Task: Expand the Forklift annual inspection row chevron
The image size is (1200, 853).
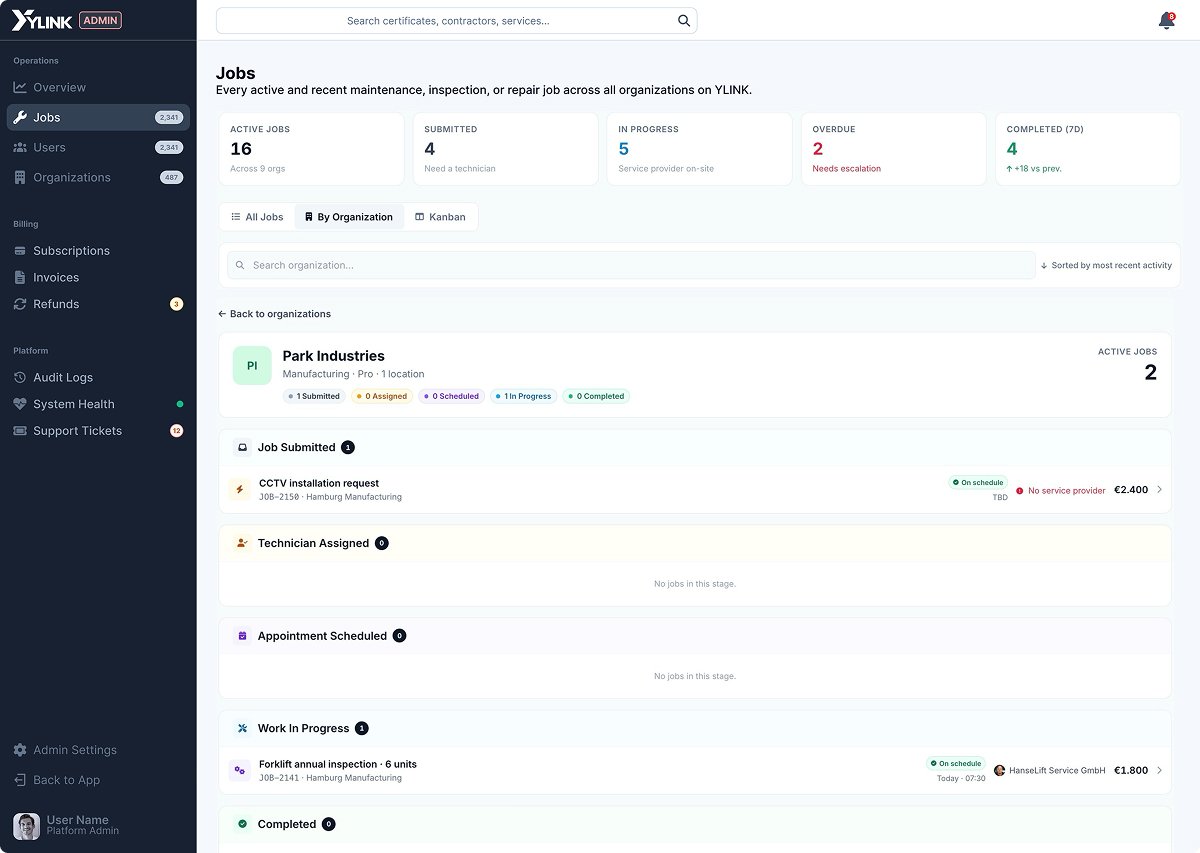Action: pos(1159,770)
